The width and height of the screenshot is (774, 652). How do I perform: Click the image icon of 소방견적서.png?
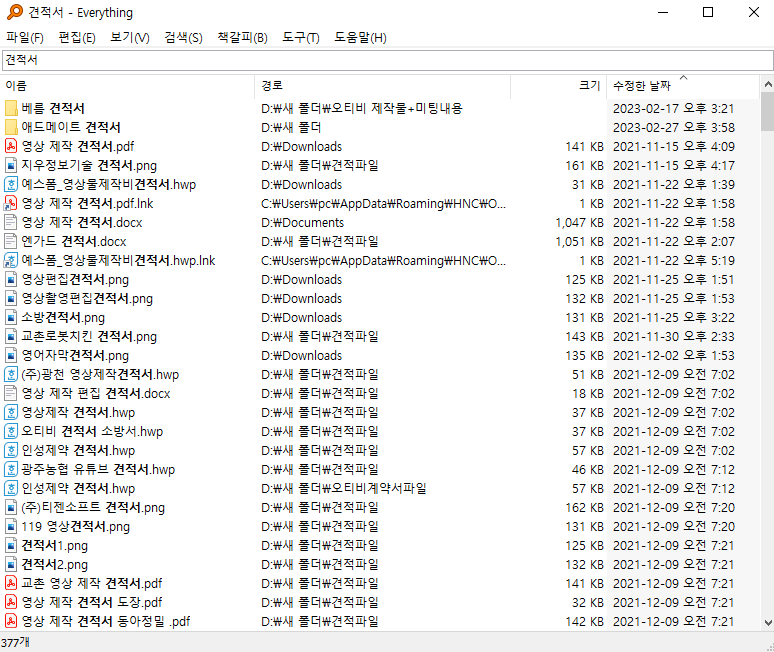(x=11, y=317)
